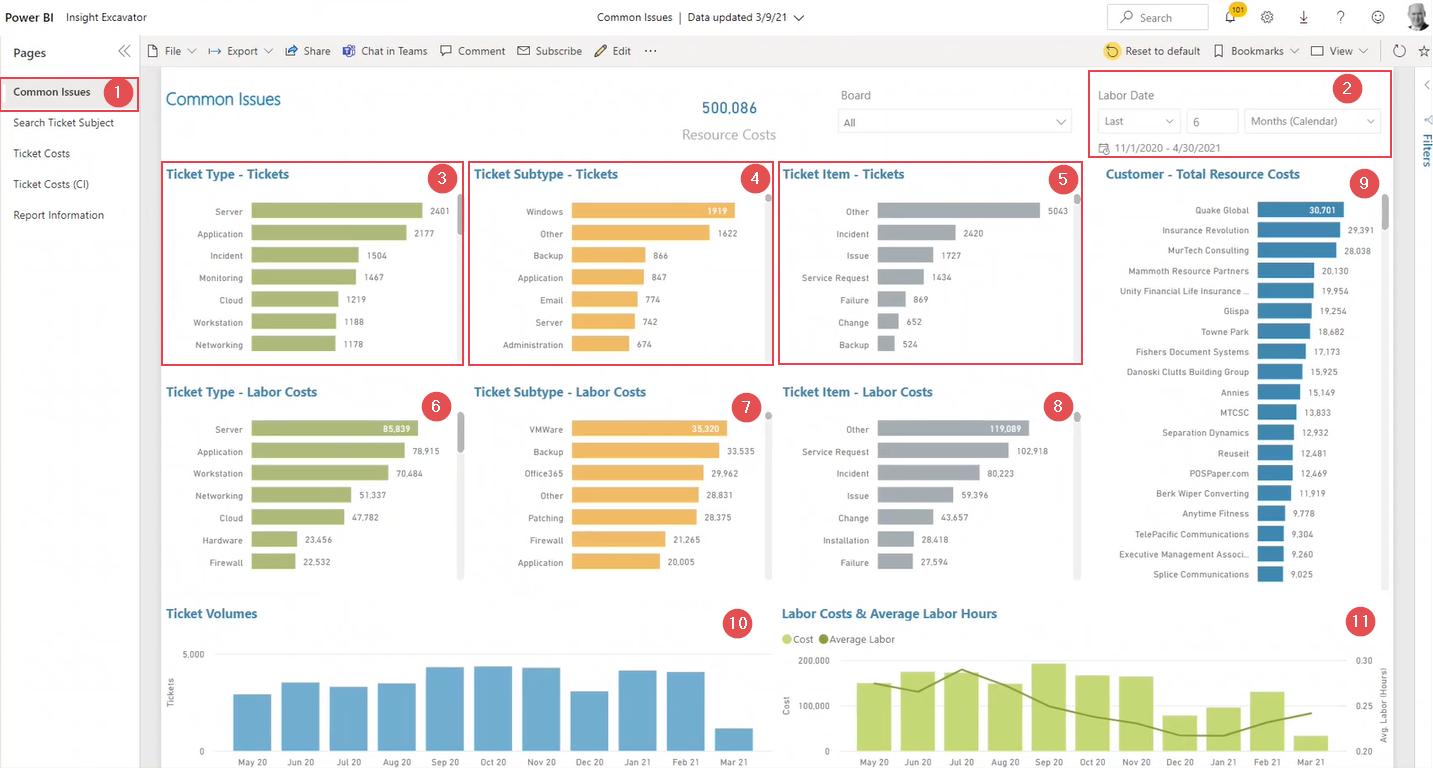Select the Quake Global customer bar
The image size is (1433, 768).
1301,210
